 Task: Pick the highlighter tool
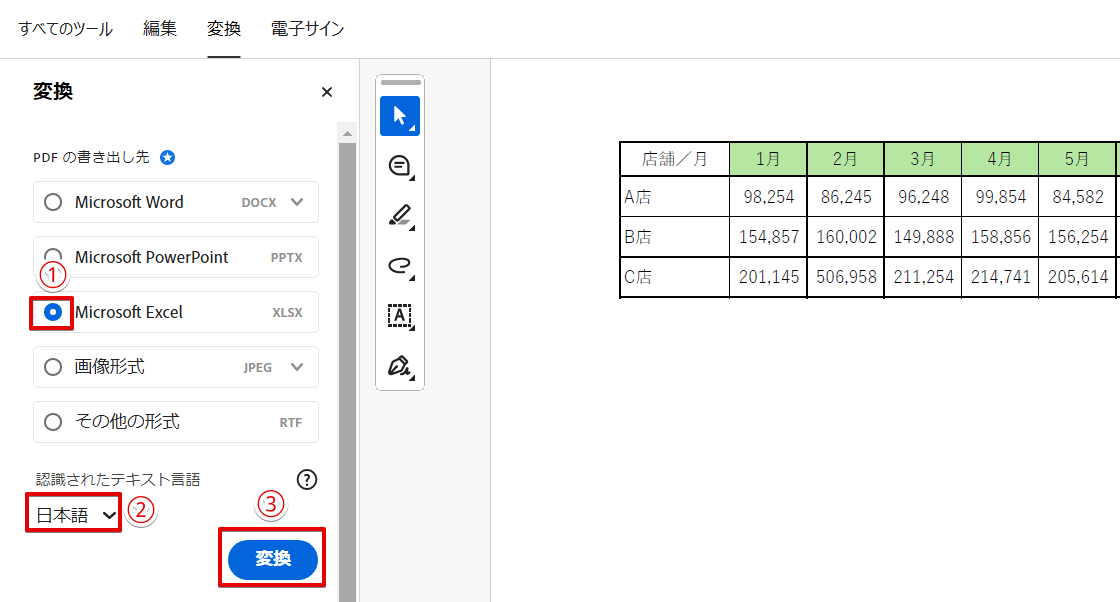point(399,216)
